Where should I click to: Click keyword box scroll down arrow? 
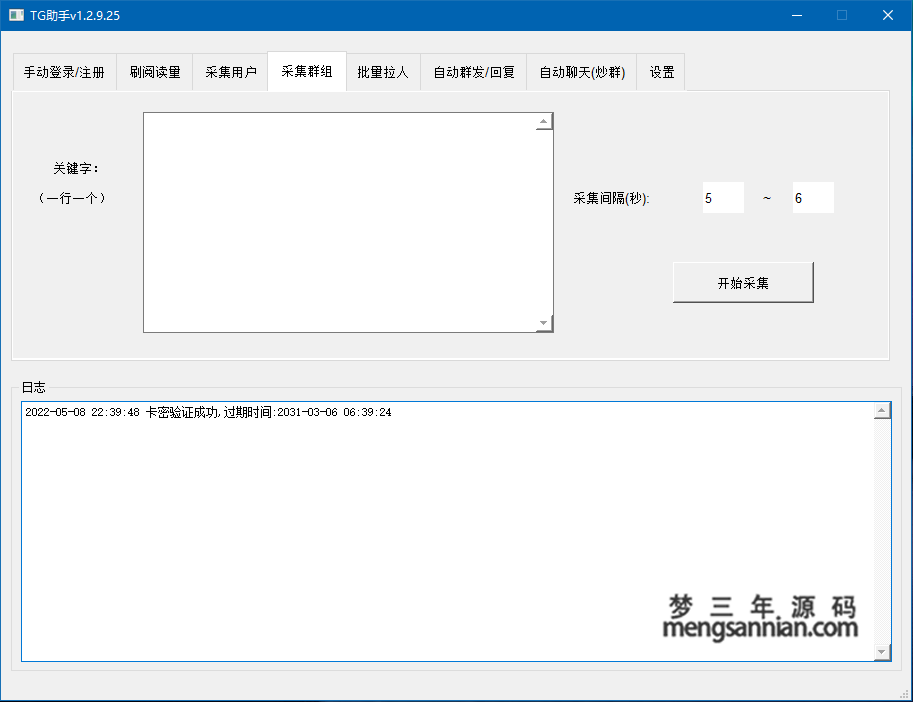pyautogui.click(x=544, y=323)
